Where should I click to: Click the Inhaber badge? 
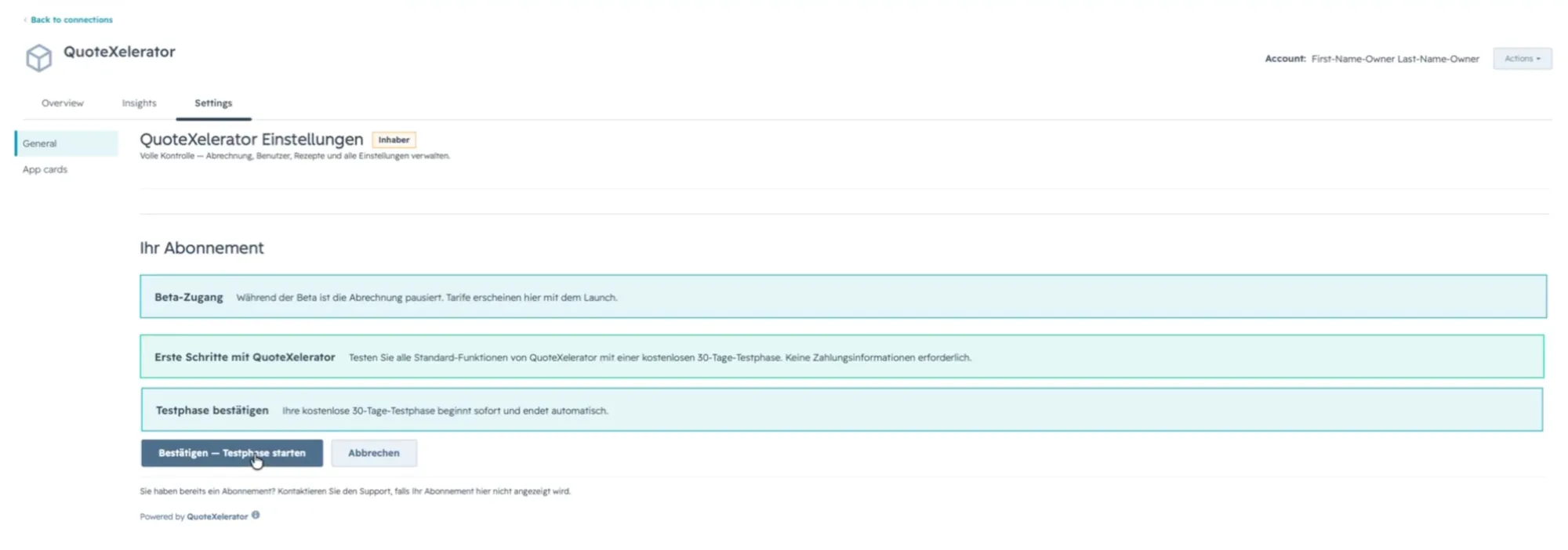pos(394,139)
